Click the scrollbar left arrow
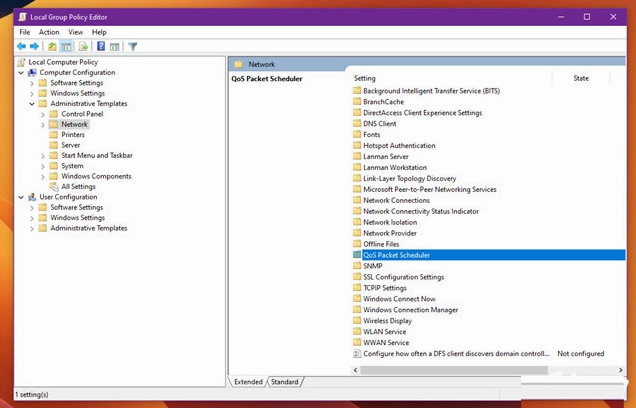 pyautogui.click(x=356, y=370)
